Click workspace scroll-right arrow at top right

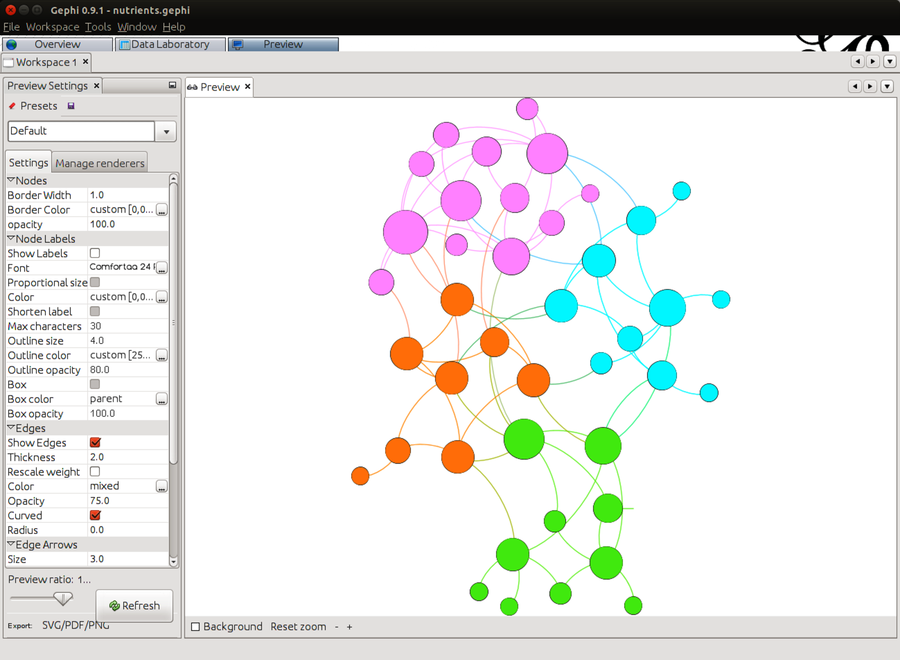pos(872,61)
